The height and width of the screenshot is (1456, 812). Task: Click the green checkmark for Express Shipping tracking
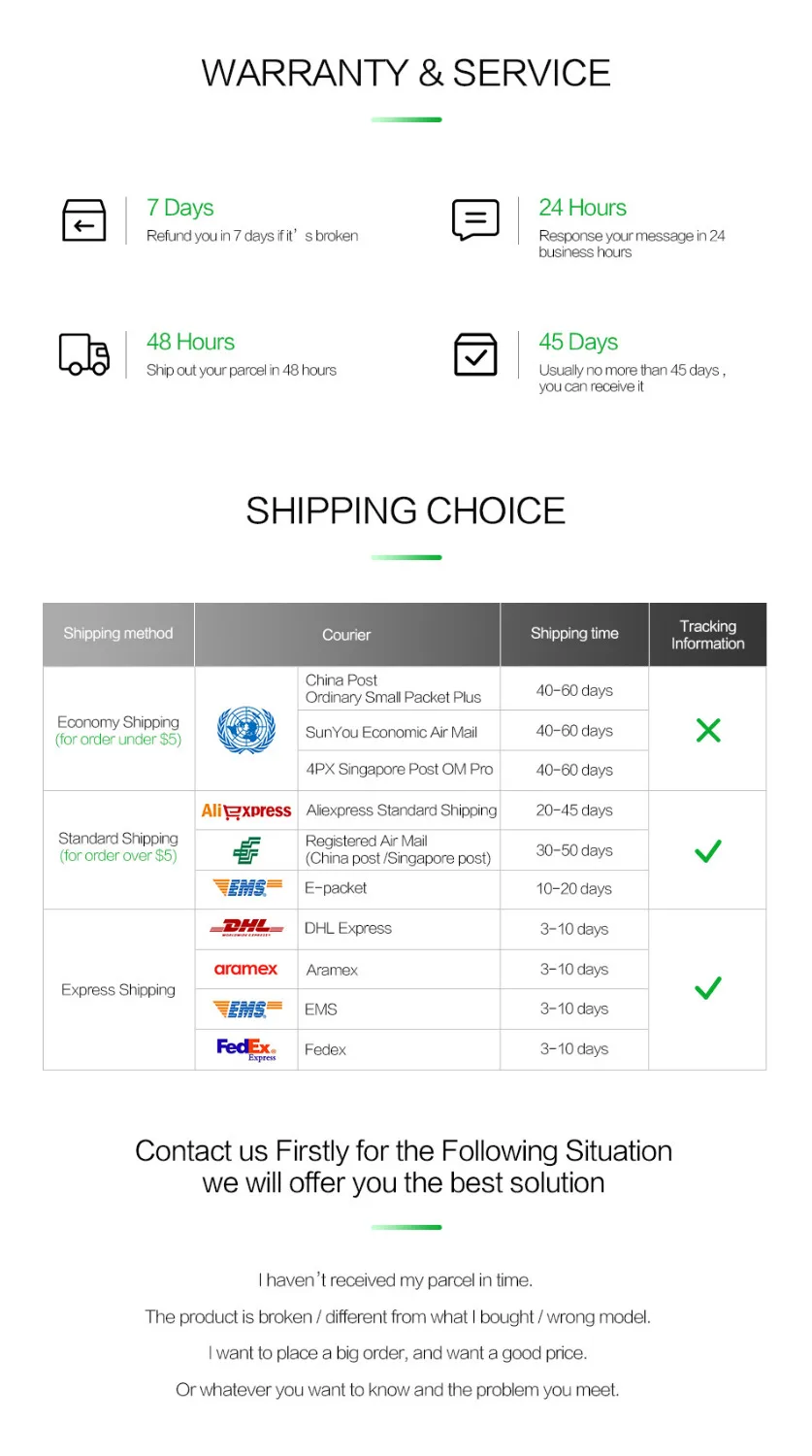click(708, 988)
